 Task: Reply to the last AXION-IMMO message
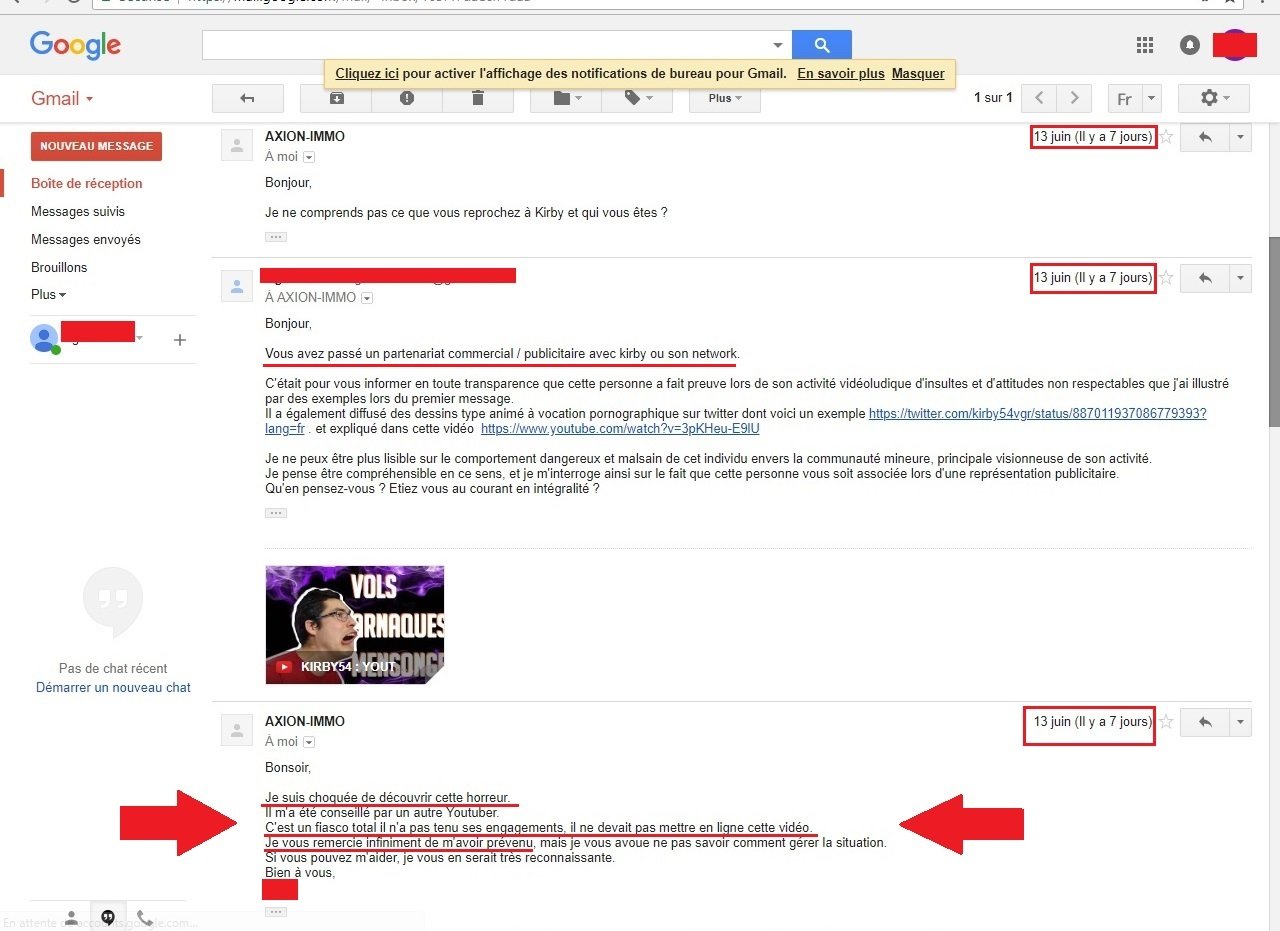[1205, 722]
